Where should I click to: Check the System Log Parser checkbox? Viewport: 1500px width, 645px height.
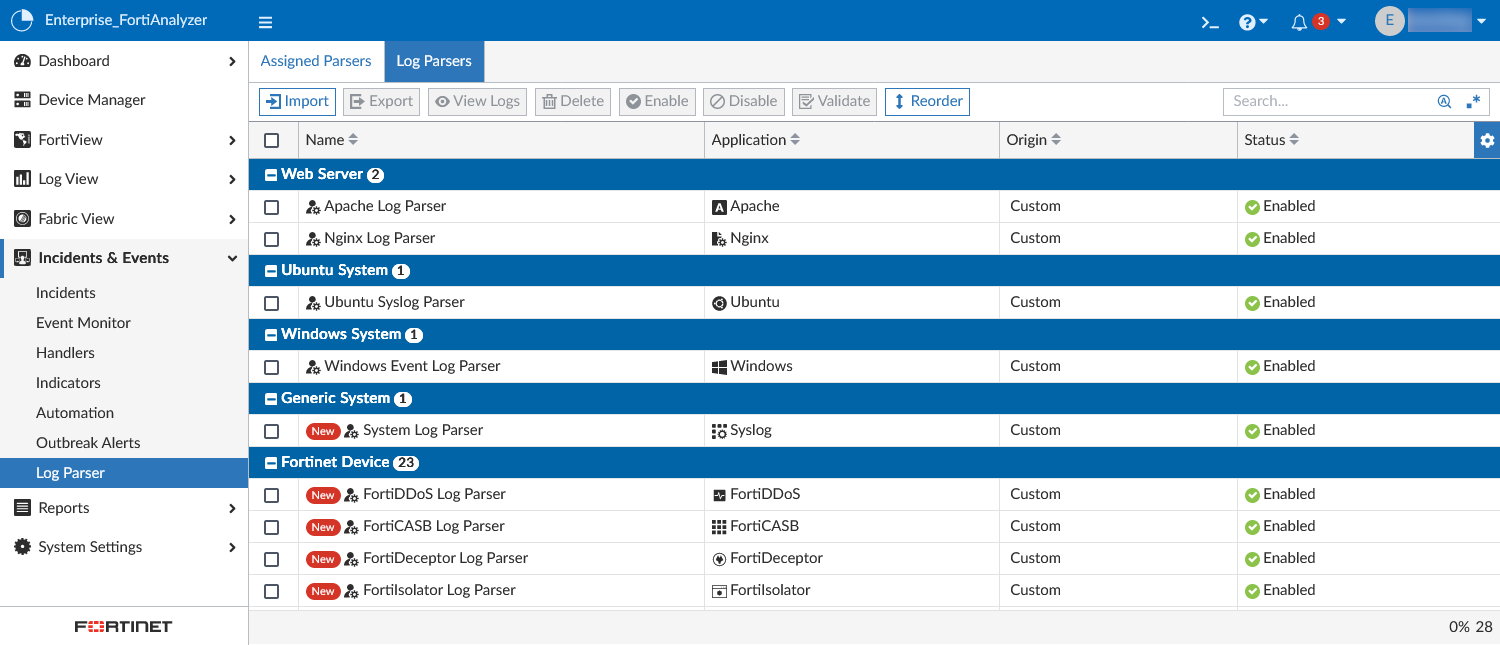tap(271, 430)
